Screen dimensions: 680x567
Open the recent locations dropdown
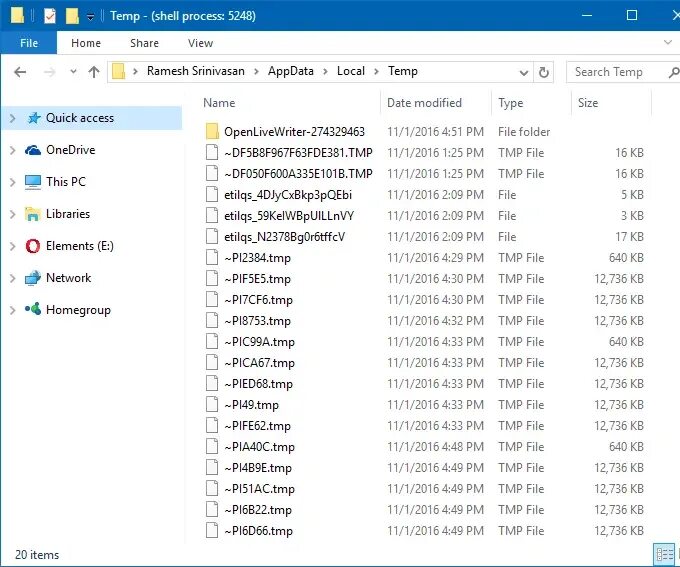tap(73, 72)
